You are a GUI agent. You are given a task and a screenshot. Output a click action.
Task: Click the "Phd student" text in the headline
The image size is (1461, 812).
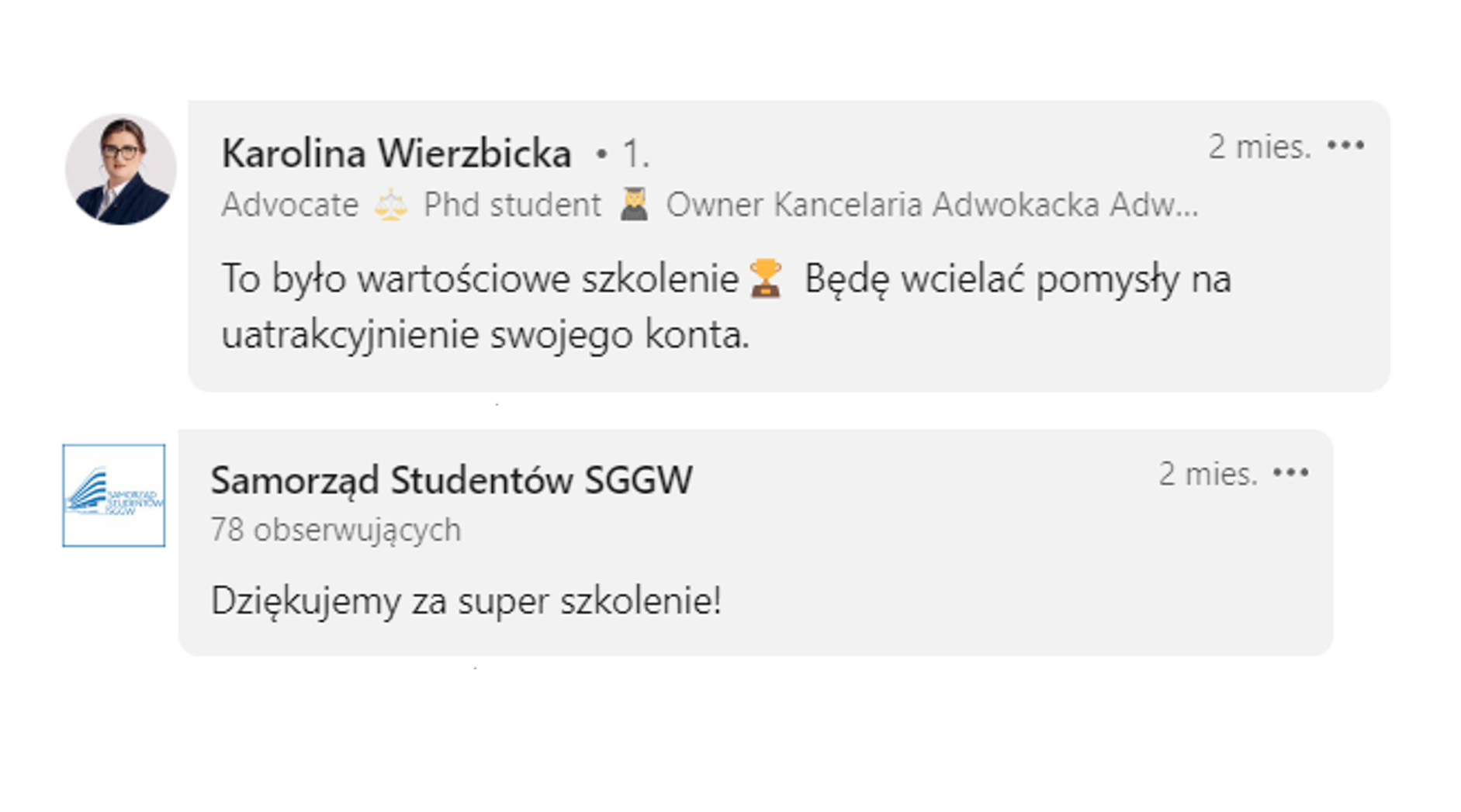pyautogui.click(x=512, y=206)
